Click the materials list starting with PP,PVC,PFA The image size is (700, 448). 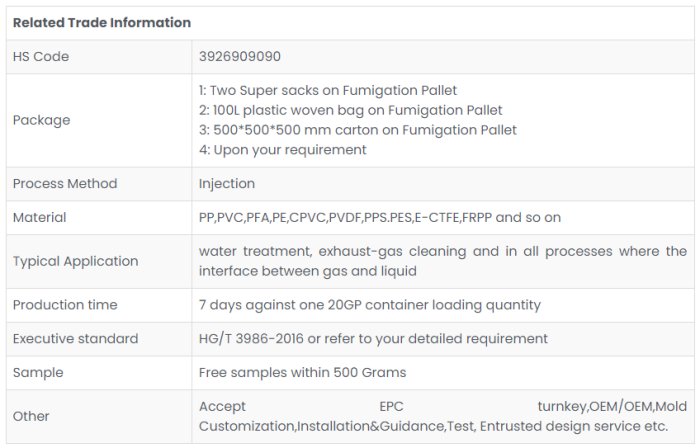click(x=380, y=217)
